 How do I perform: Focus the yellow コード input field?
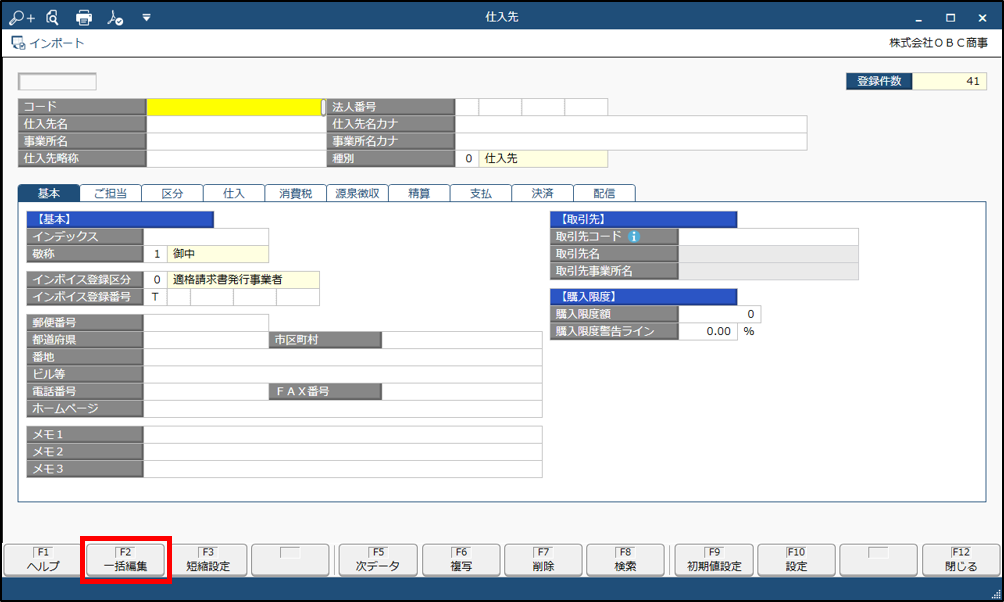[x=234, y=107]
